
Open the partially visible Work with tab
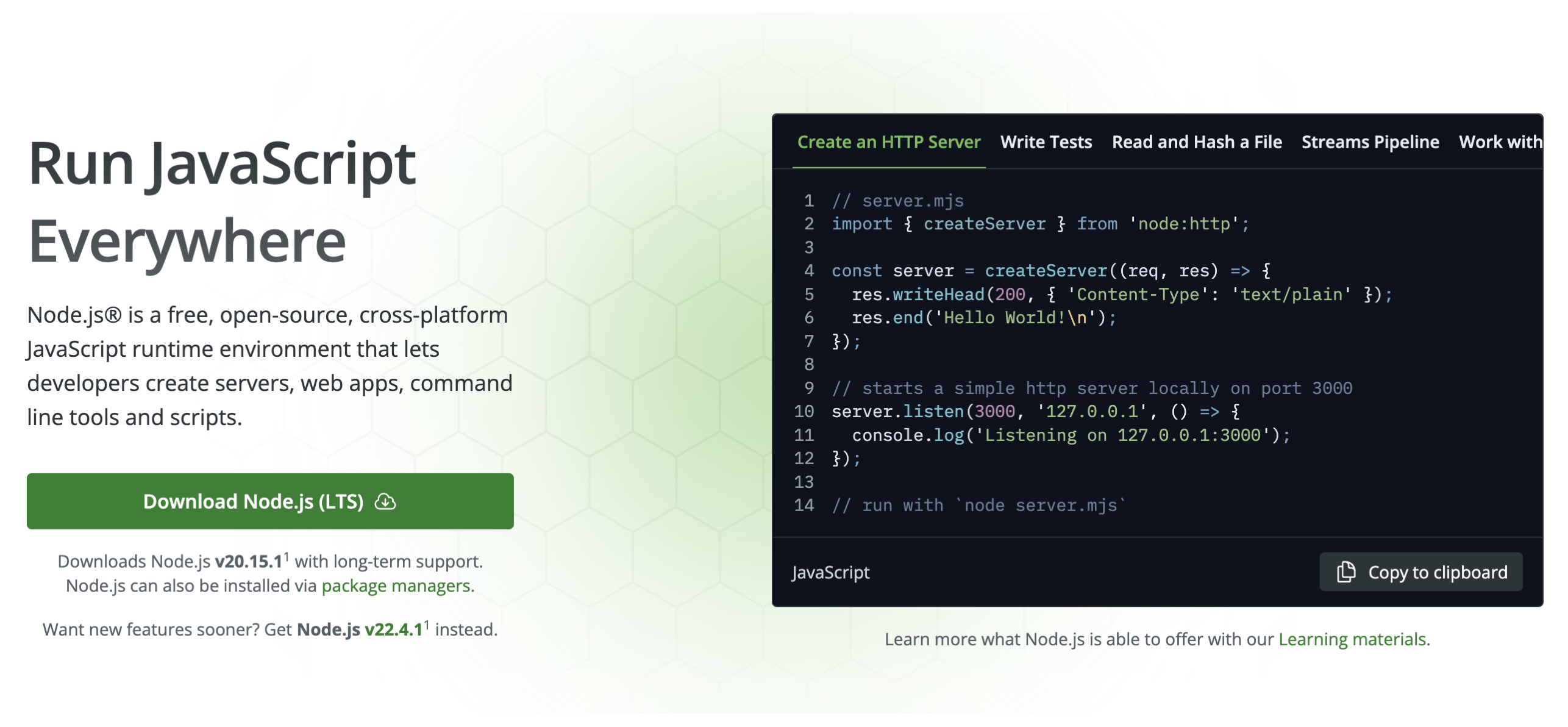tap(1500, 142)
